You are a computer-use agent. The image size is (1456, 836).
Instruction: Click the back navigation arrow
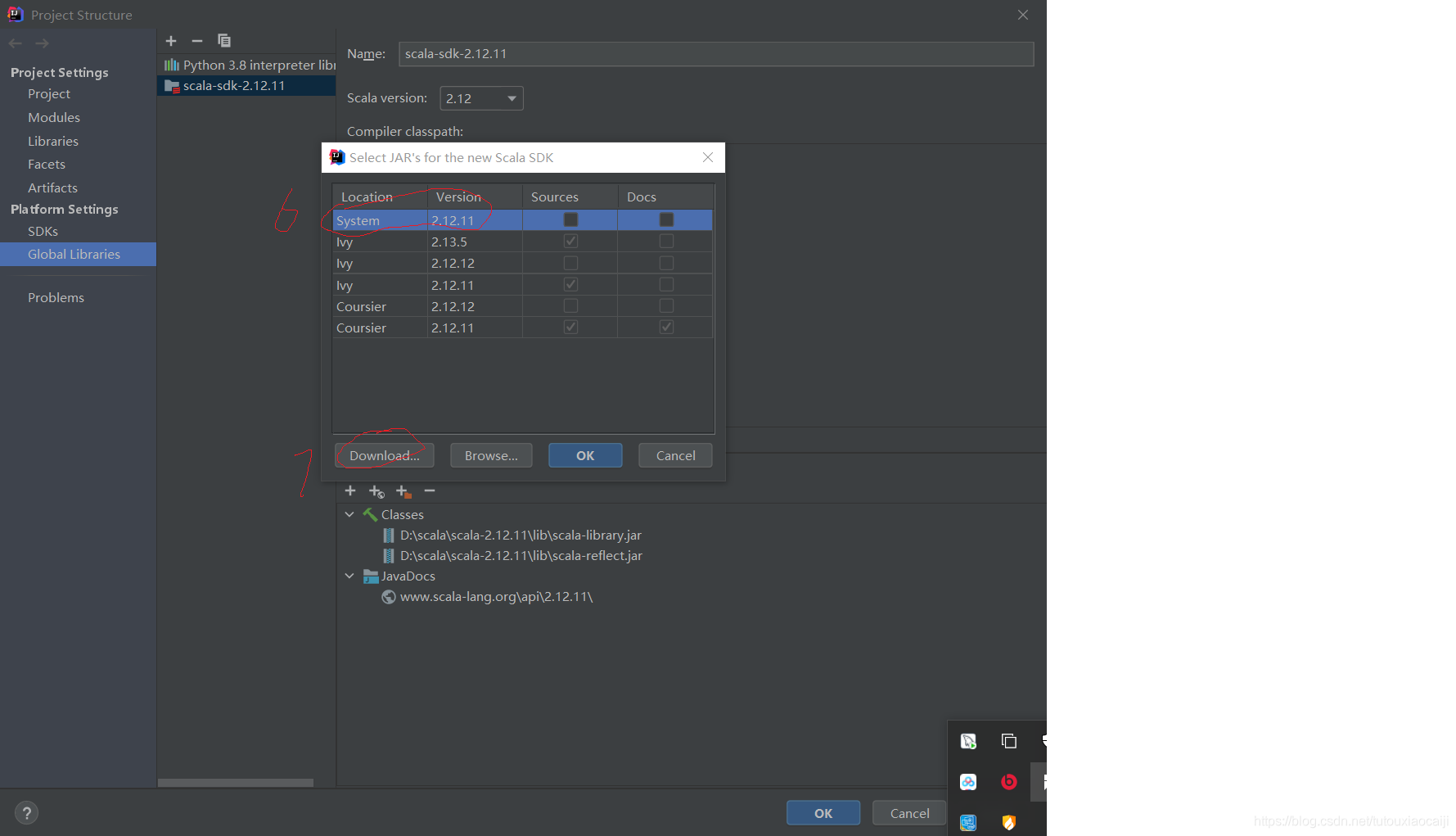[16, 43]
